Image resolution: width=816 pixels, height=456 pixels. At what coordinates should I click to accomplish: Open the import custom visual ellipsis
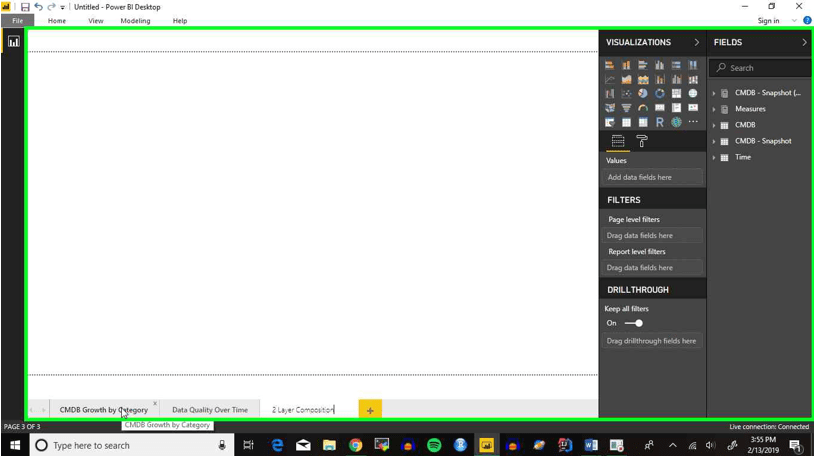(x=693, y=121)
